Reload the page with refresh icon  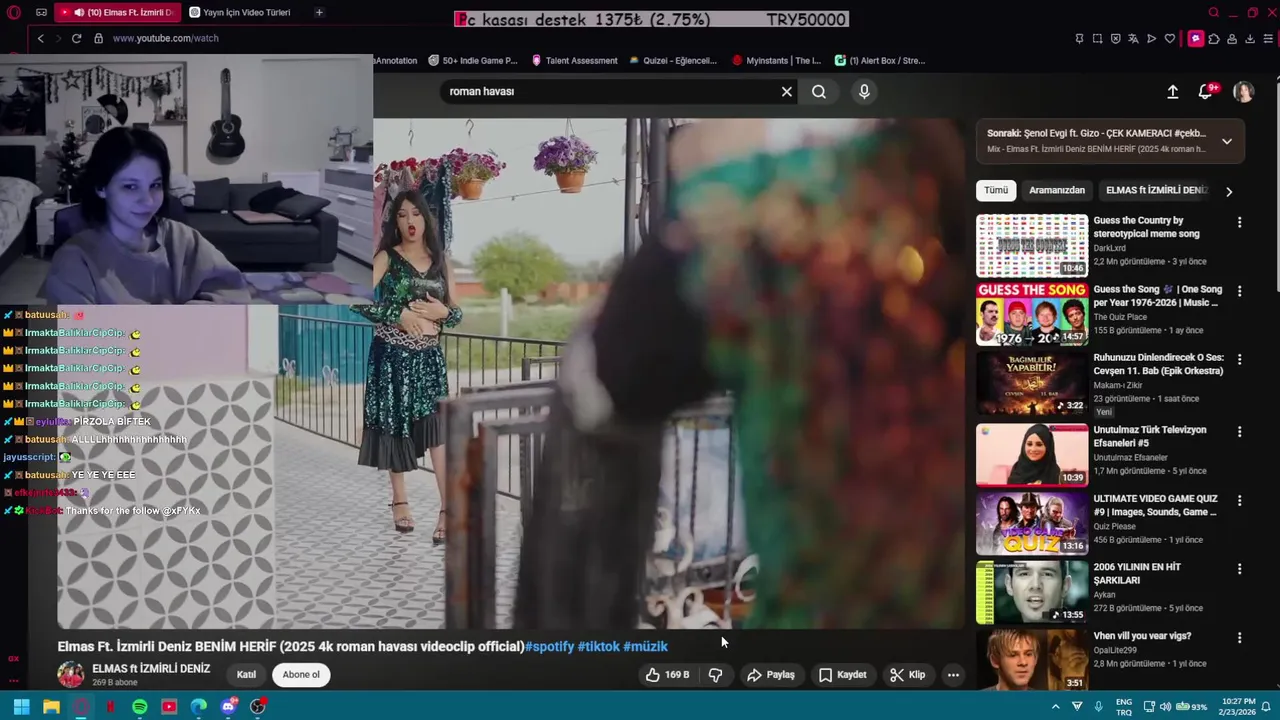click(76, 38)
